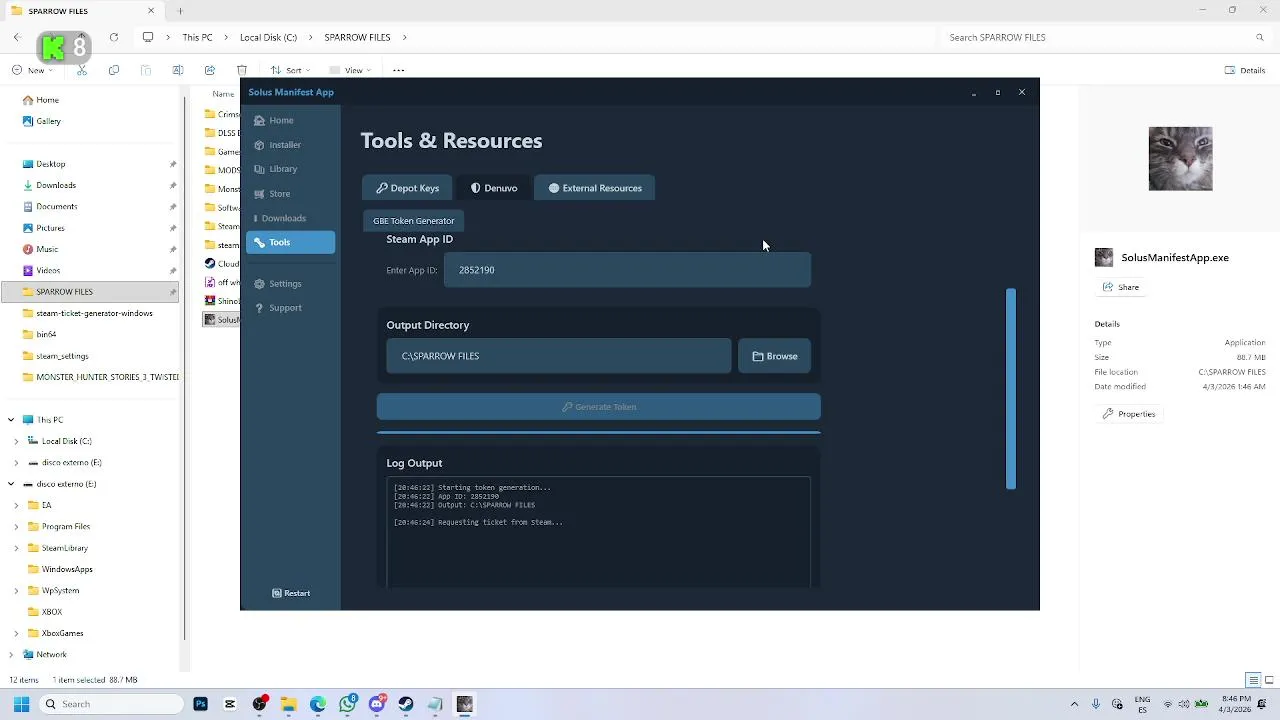Open the Sort dropdown in Explorer
This screenshot has height=720, width=1280.
(290, 70)
